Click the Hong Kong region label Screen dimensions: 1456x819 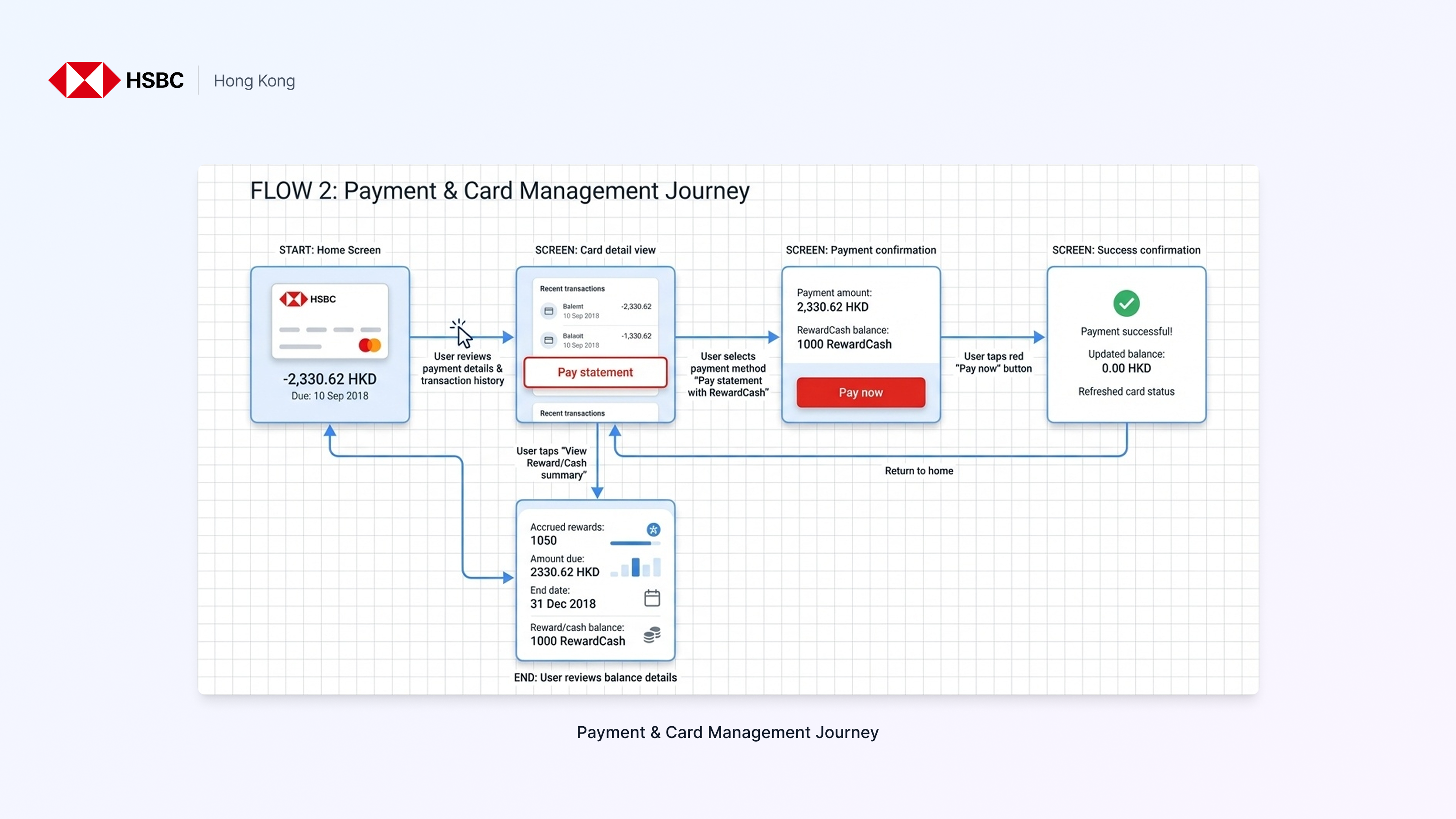254,81
